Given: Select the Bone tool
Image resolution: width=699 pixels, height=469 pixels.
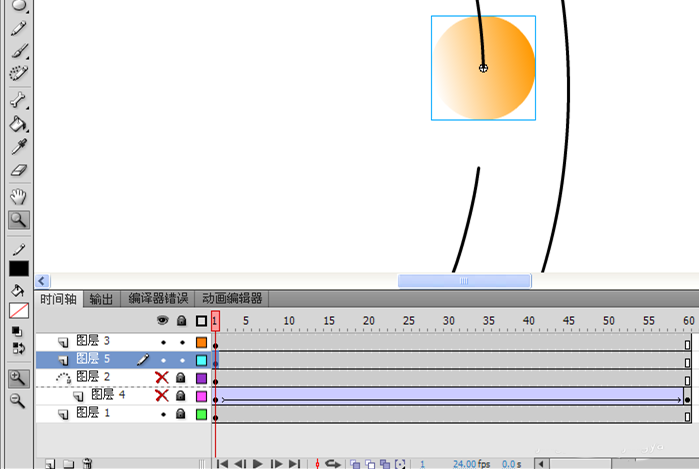Looking at the screenshot, I should point(19,100).
